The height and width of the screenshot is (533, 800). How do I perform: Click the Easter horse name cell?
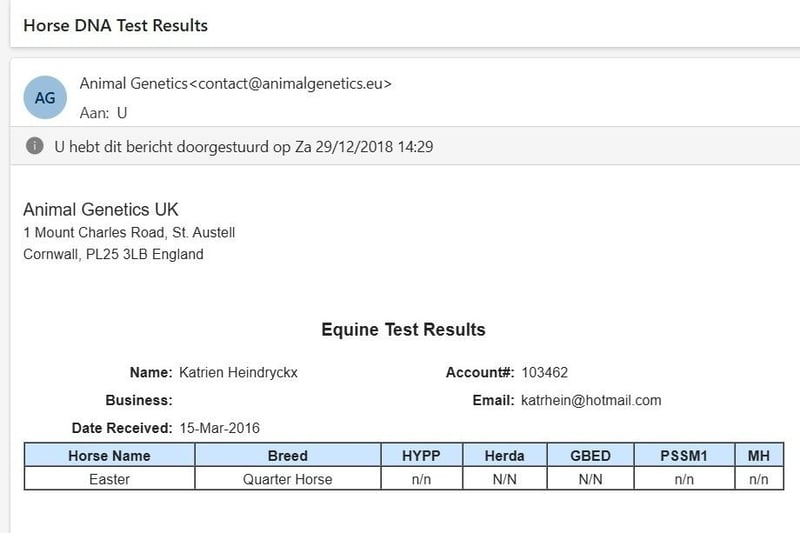109,479
